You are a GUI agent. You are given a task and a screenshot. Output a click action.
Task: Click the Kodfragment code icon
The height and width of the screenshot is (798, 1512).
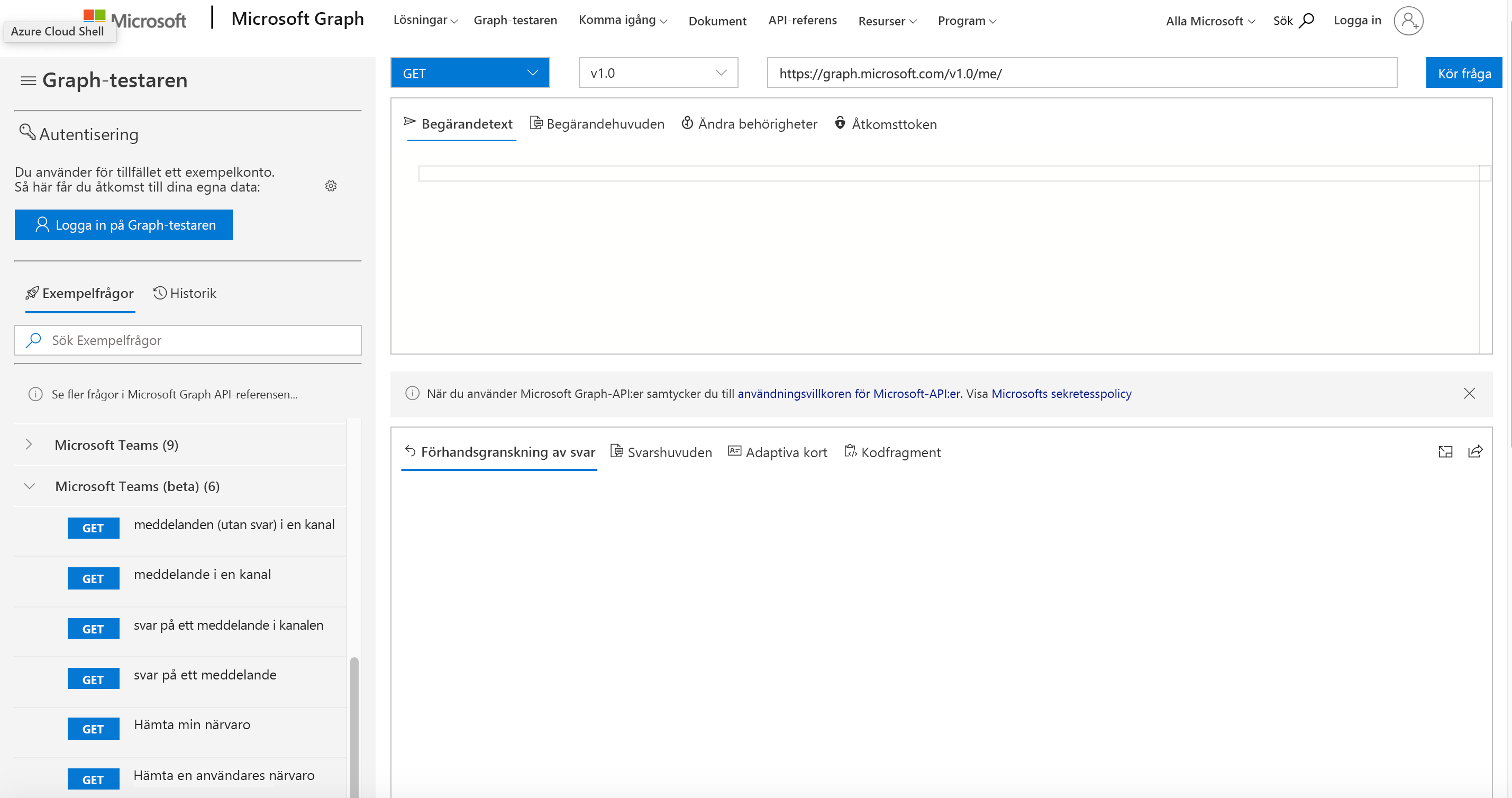coord(850,451)
